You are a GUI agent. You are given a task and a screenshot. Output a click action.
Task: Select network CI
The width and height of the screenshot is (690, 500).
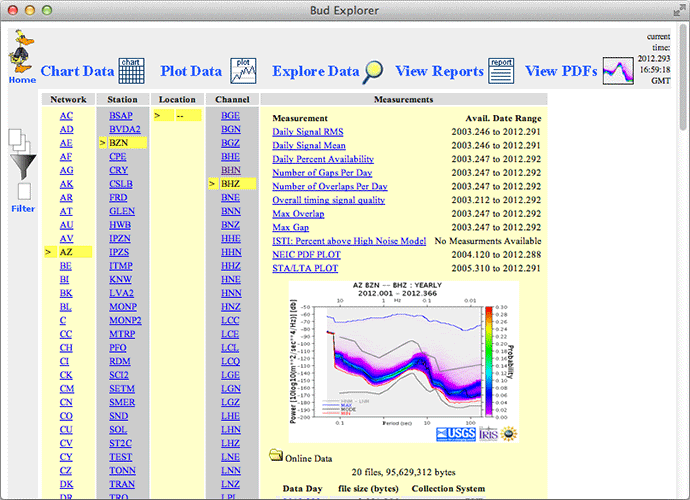pos(64,361)
